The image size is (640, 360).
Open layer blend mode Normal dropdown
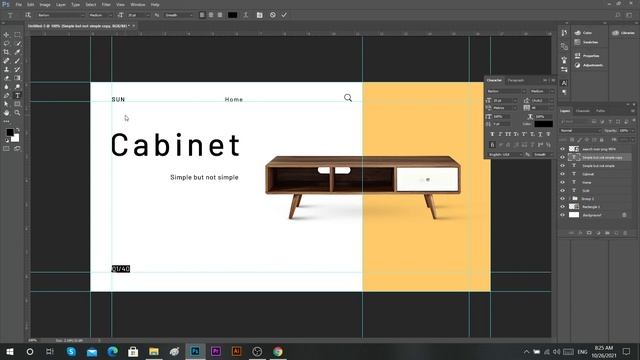tap(580, 131)
